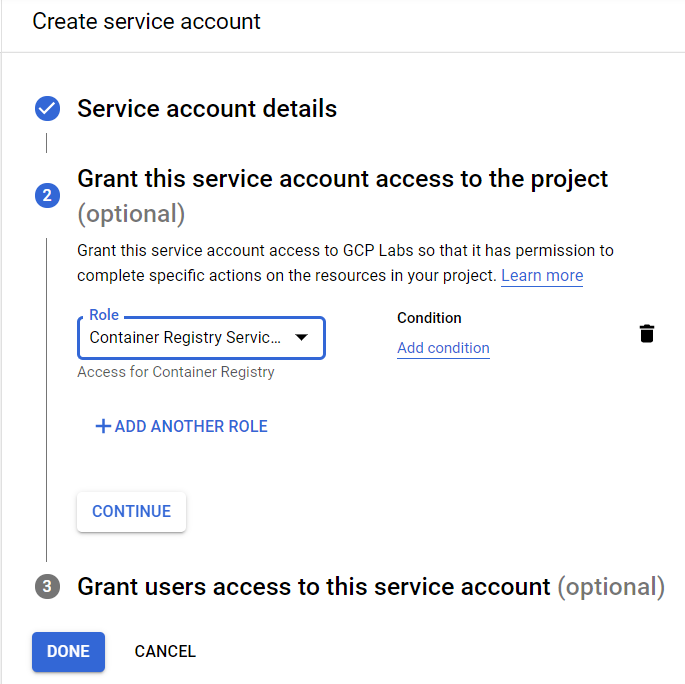685x684 pixels.
Task: Click the Access for Container Registry helper text
Action: [176, 372]
